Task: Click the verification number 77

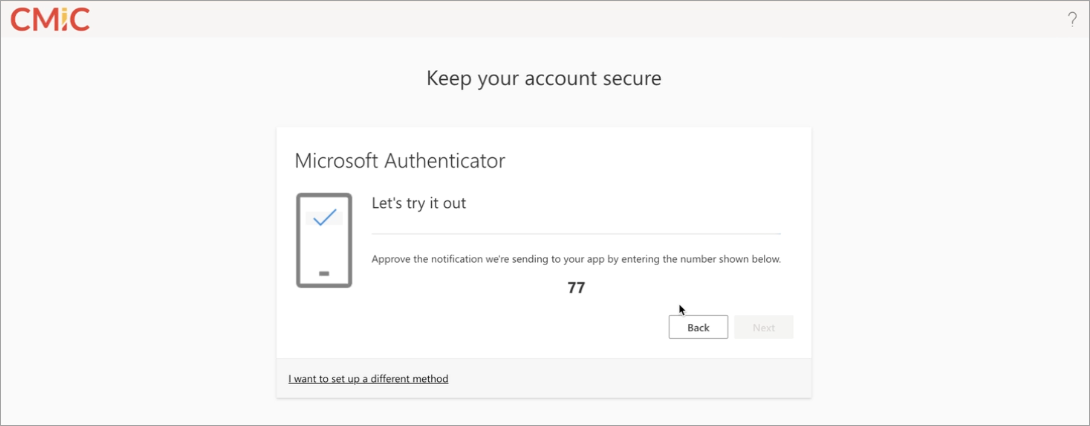Action: tap(576, 288)
